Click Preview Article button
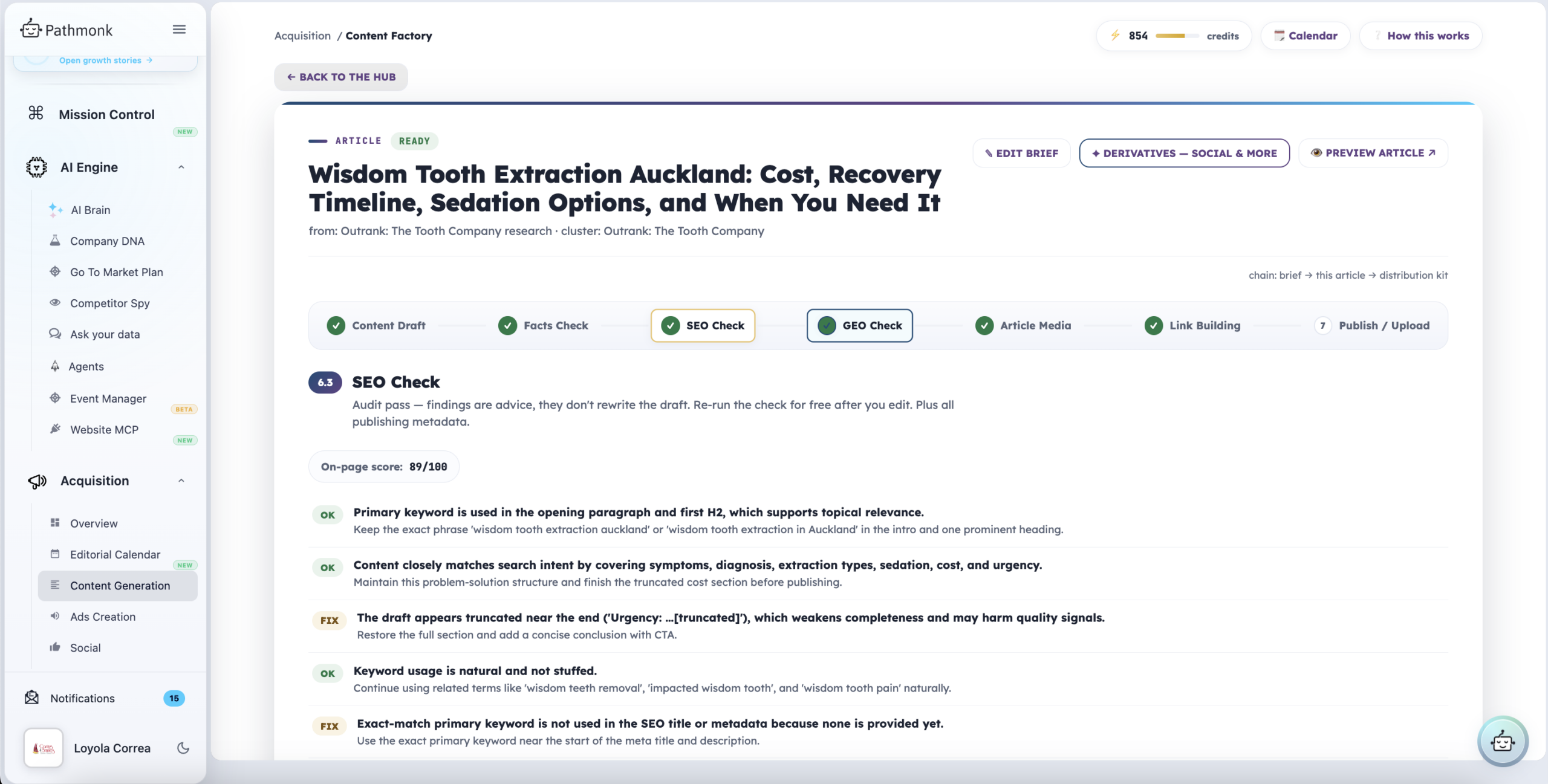This screenshot has height=784, width=1548. (1373, 153)
